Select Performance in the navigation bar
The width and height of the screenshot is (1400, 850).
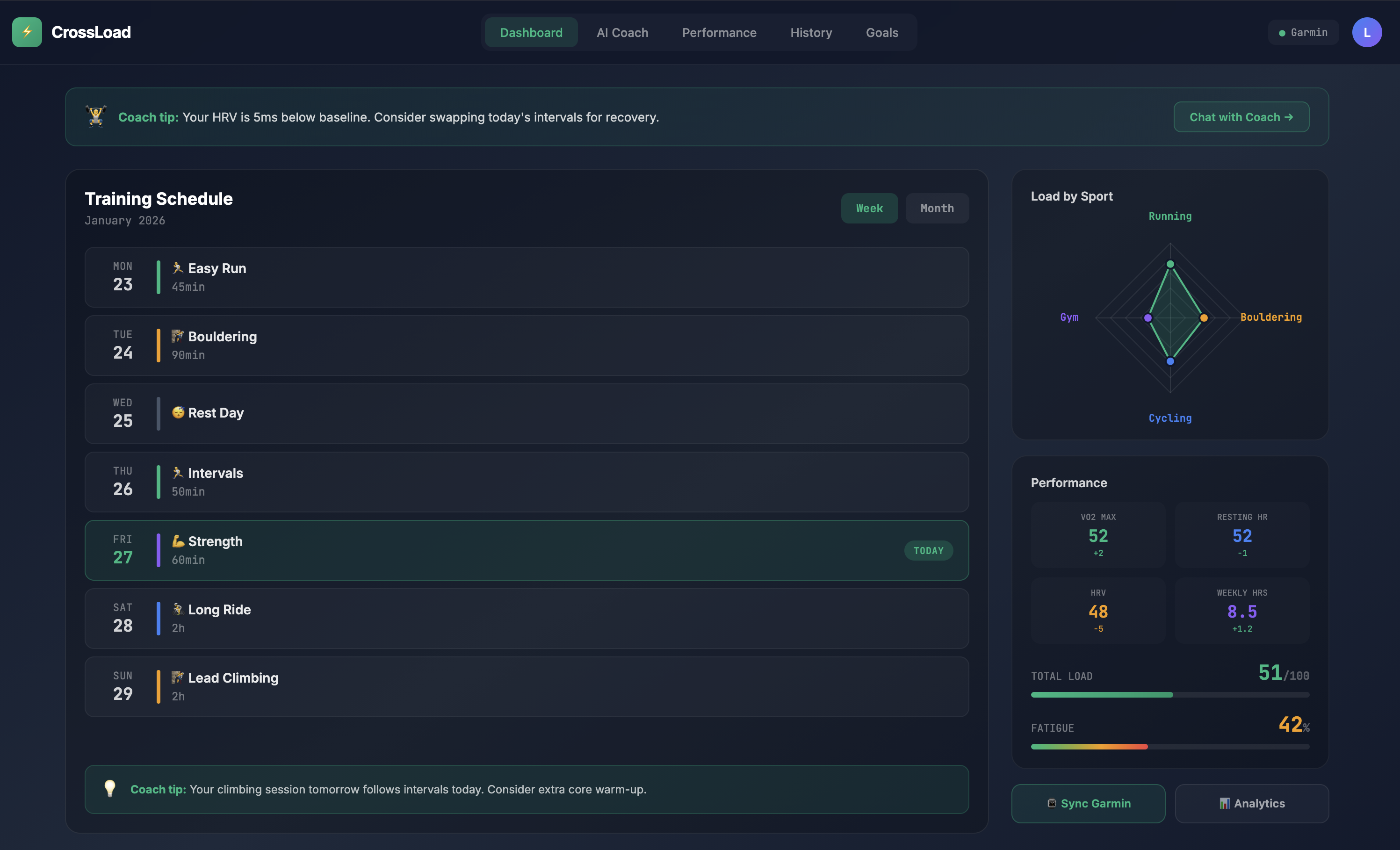coord(719,32)
